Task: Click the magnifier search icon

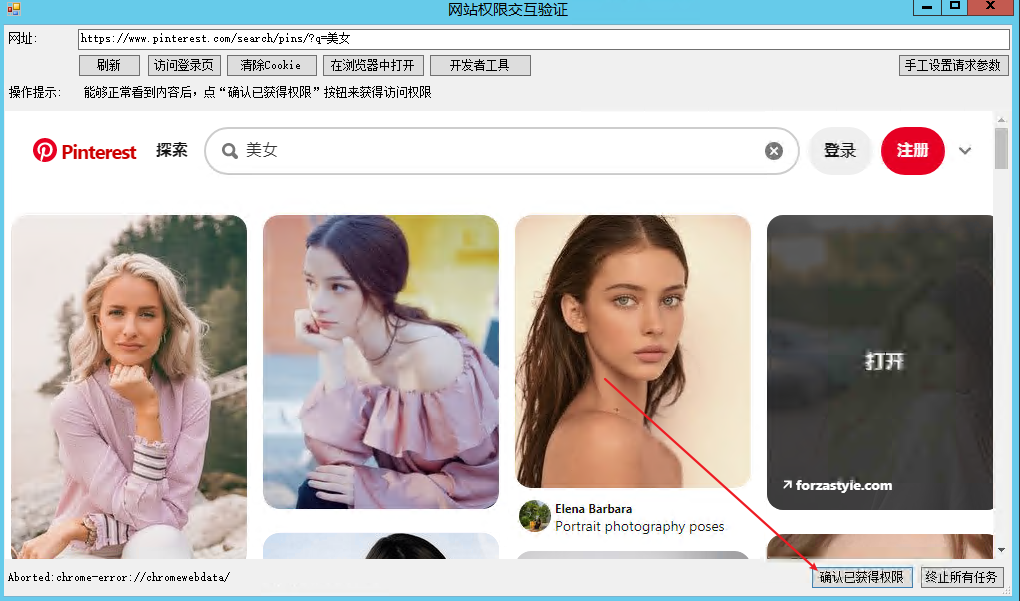Action: 229,151
